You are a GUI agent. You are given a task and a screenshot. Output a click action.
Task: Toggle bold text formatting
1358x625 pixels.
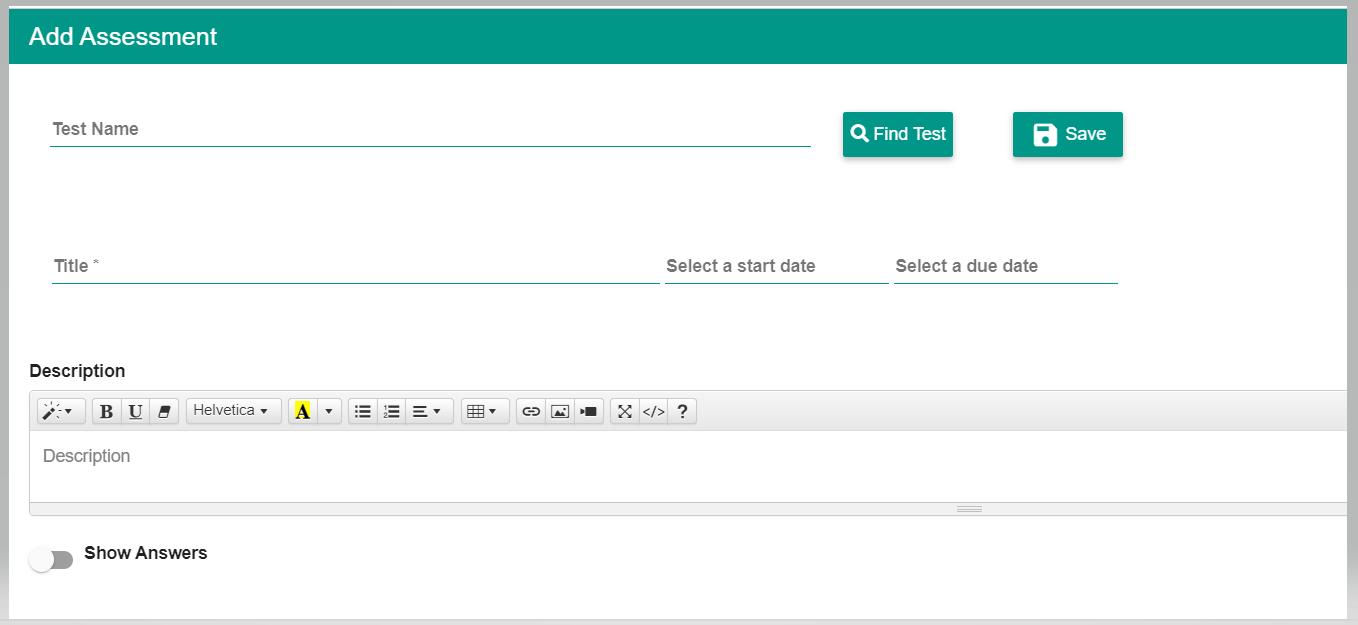click(x=106, y=411)
